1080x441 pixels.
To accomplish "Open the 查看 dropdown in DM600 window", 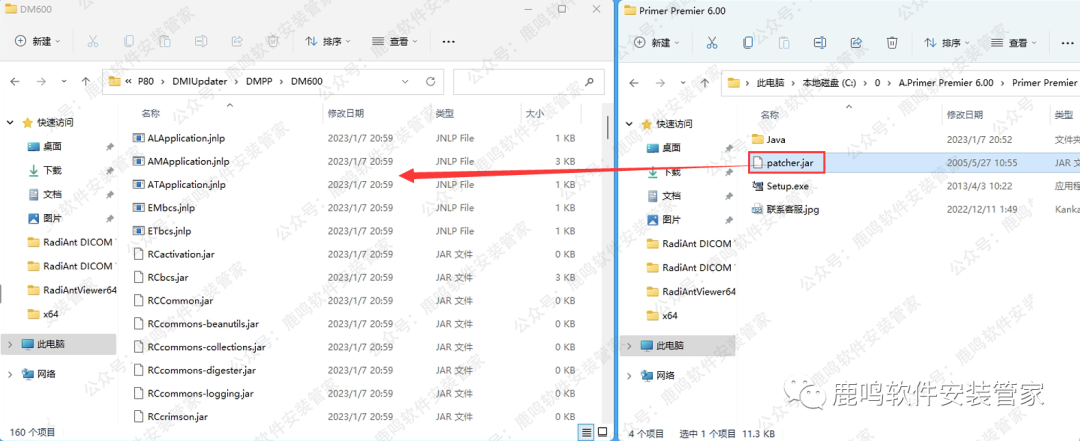I will click(x=395, y=41).
